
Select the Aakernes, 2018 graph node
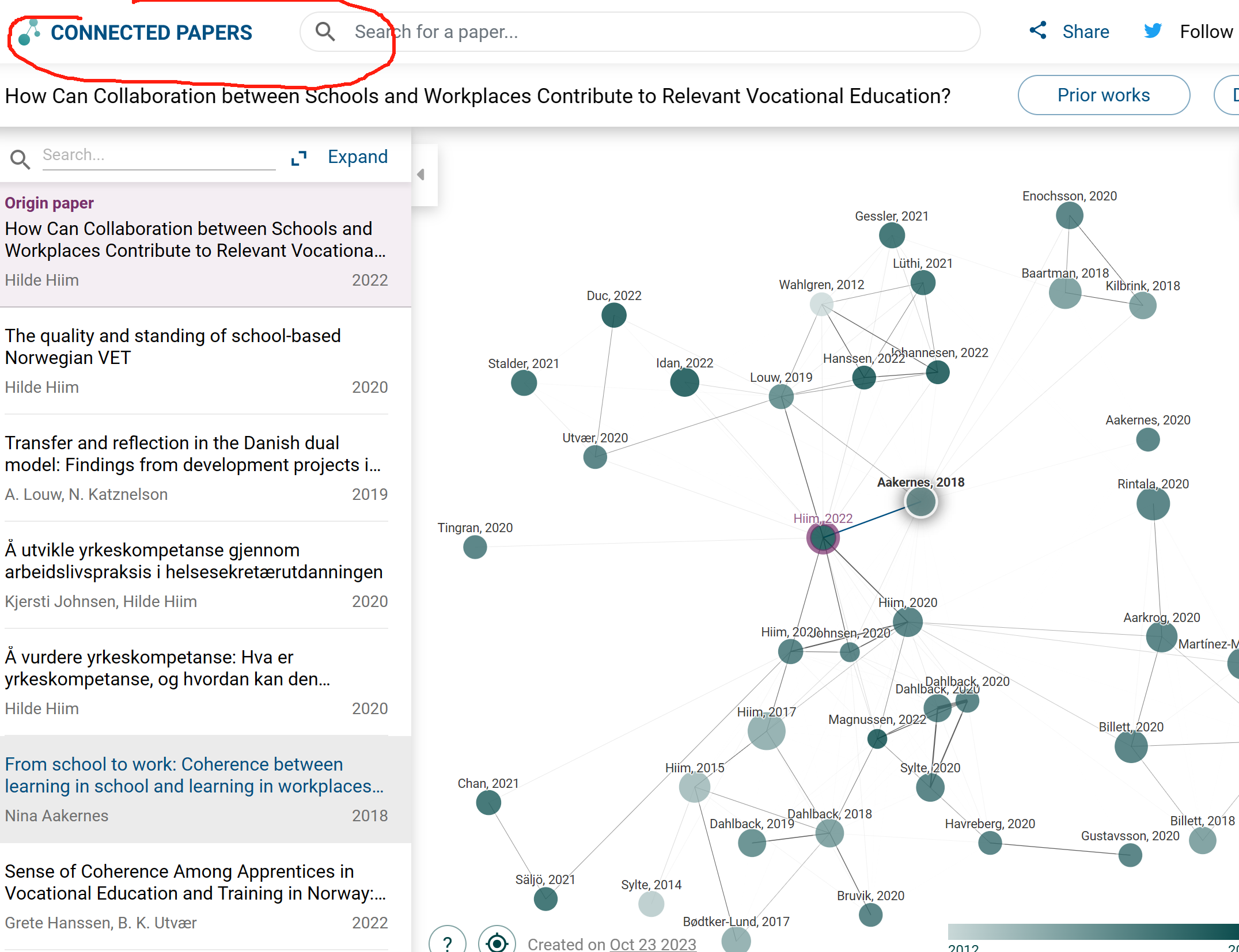(920, 502)
